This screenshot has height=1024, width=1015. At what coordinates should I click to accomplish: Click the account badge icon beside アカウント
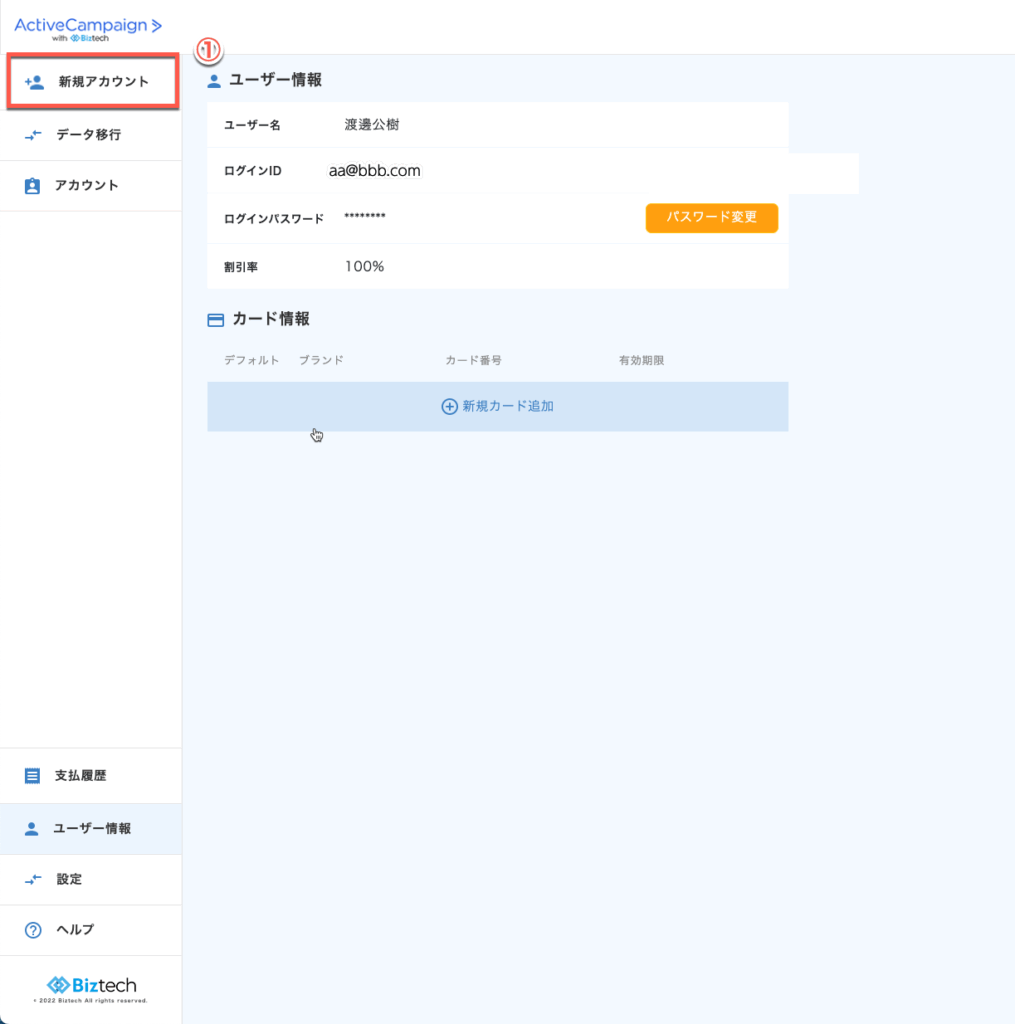[x=32, y=186]
